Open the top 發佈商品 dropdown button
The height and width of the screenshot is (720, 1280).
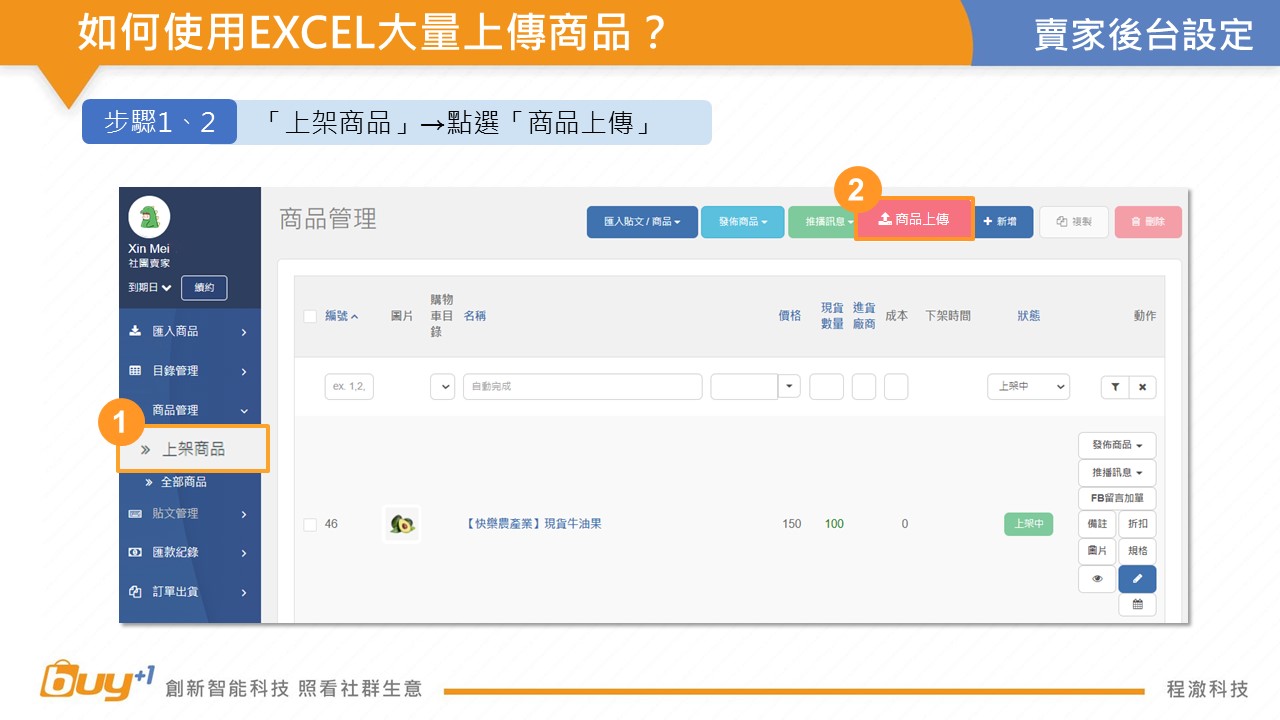point(742,222)
